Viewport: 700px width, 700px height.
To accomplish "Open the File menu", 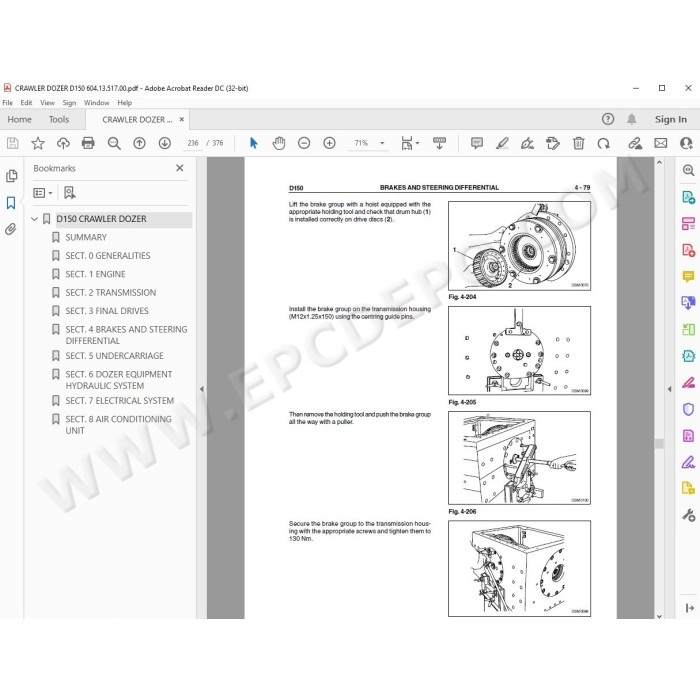I will (8, 103).
